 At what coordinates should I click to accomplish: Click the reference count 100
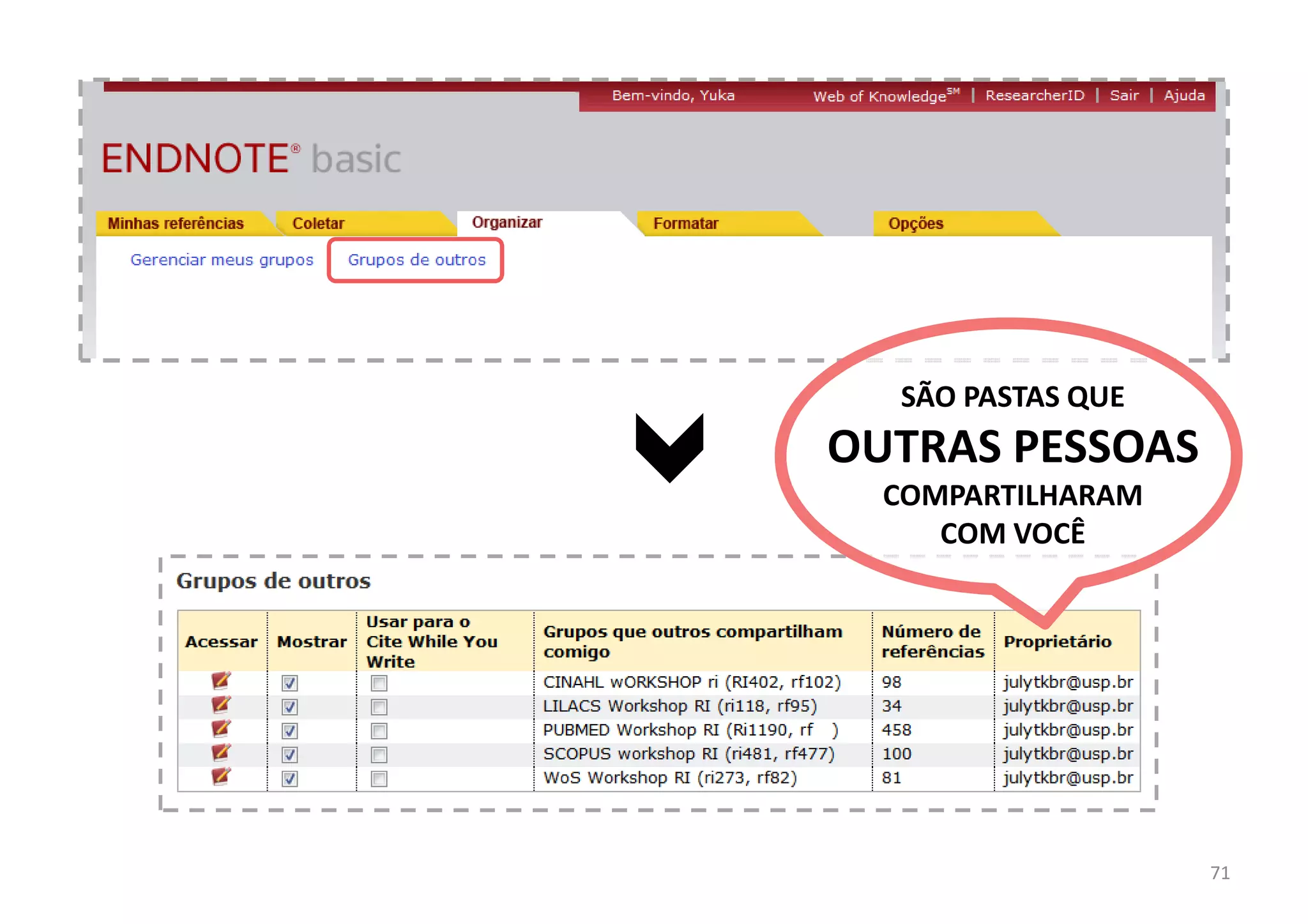pos(897,754)
